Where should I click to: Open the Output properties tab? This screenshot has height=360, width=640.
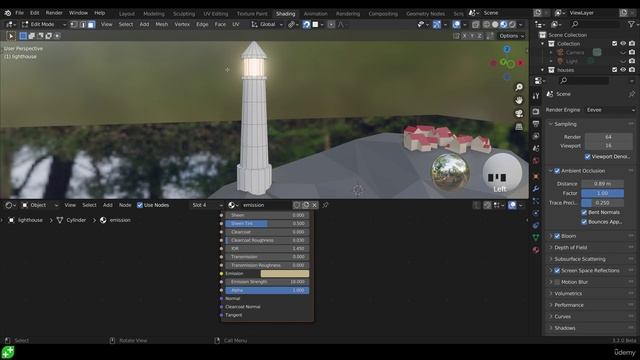tap(536, 124)
